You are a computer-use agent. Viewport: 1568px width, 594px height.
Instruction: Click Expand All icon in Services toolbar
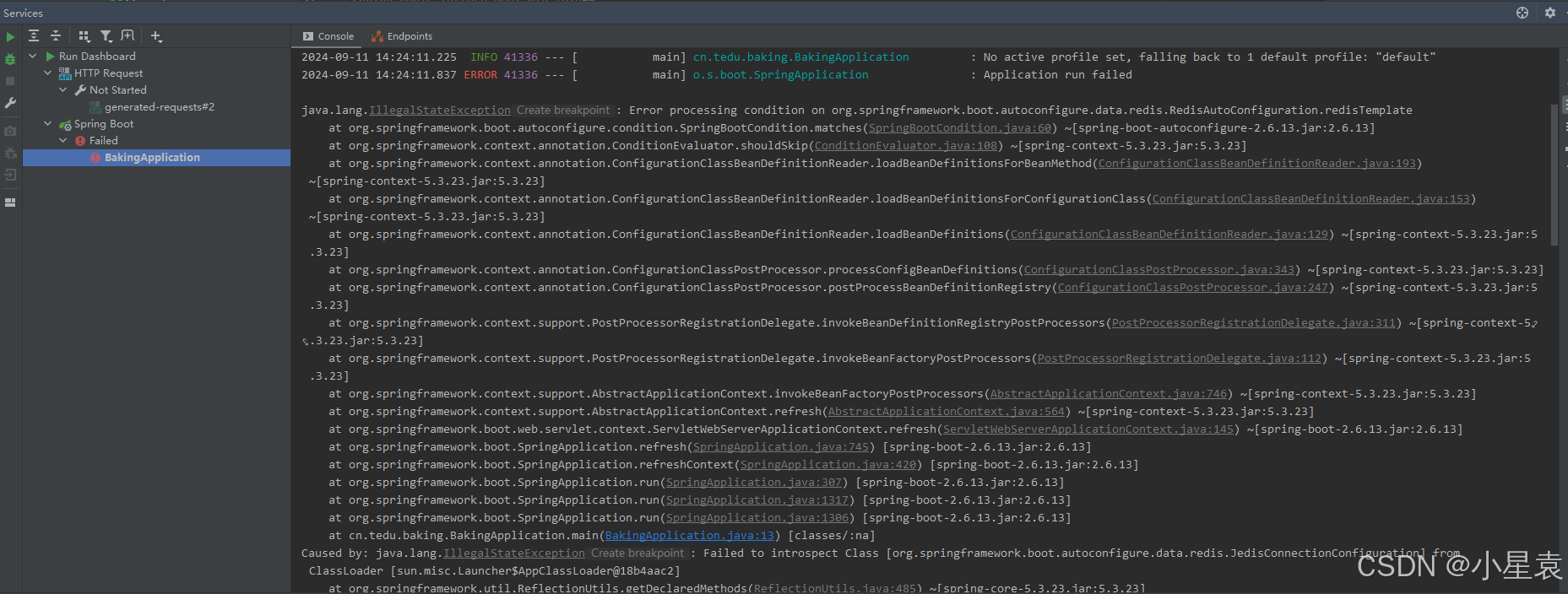click(x=34, y=35)
